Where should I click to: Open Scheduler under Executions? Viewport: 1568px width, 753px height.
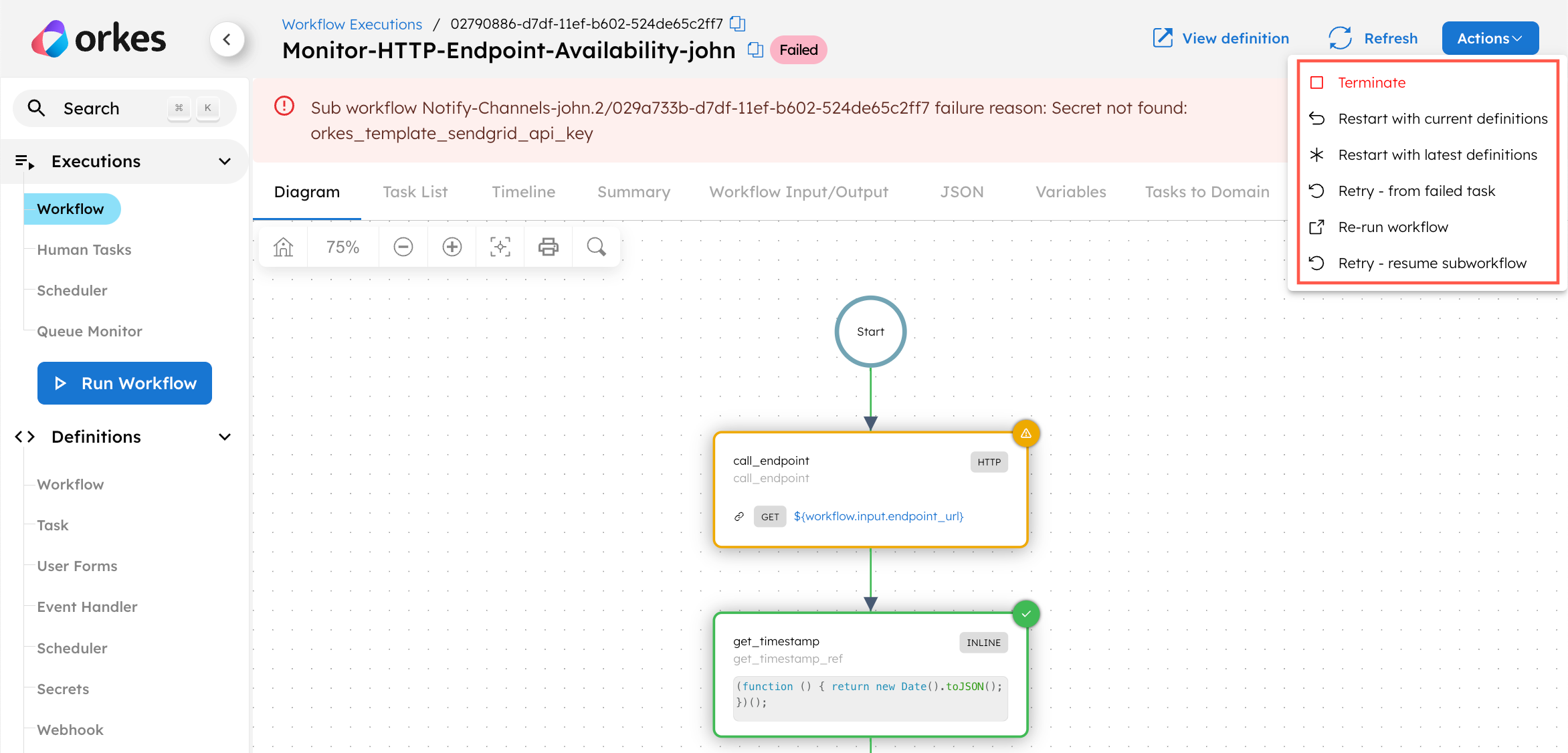point(72,291)
